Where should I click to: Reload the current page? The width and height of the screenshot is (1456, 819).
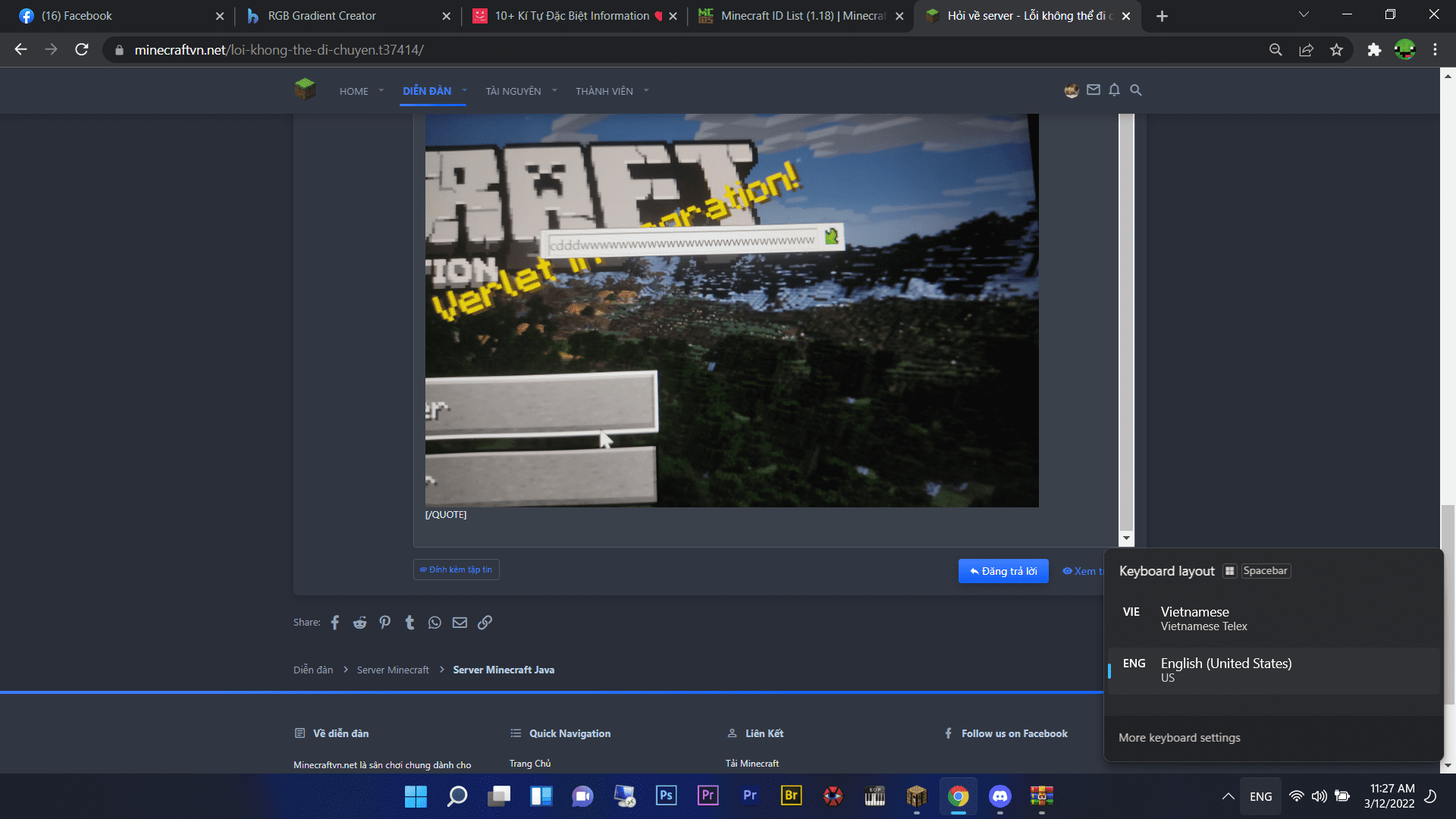[x=82, y=50]
